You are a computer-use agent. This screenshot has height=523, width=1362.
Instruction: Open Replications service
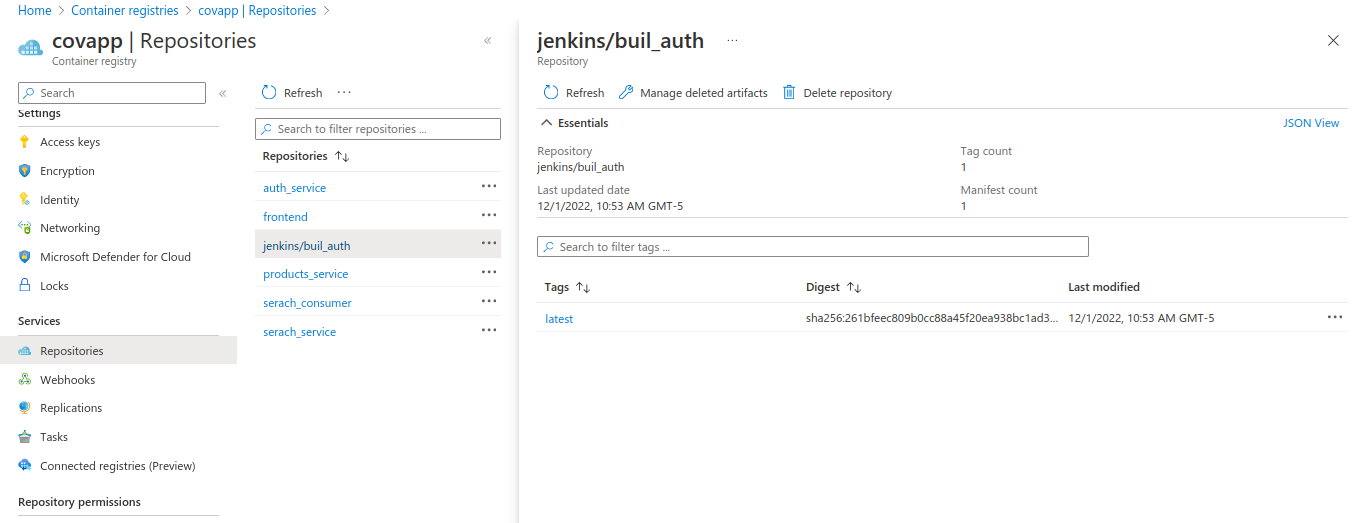pos(71,408)
